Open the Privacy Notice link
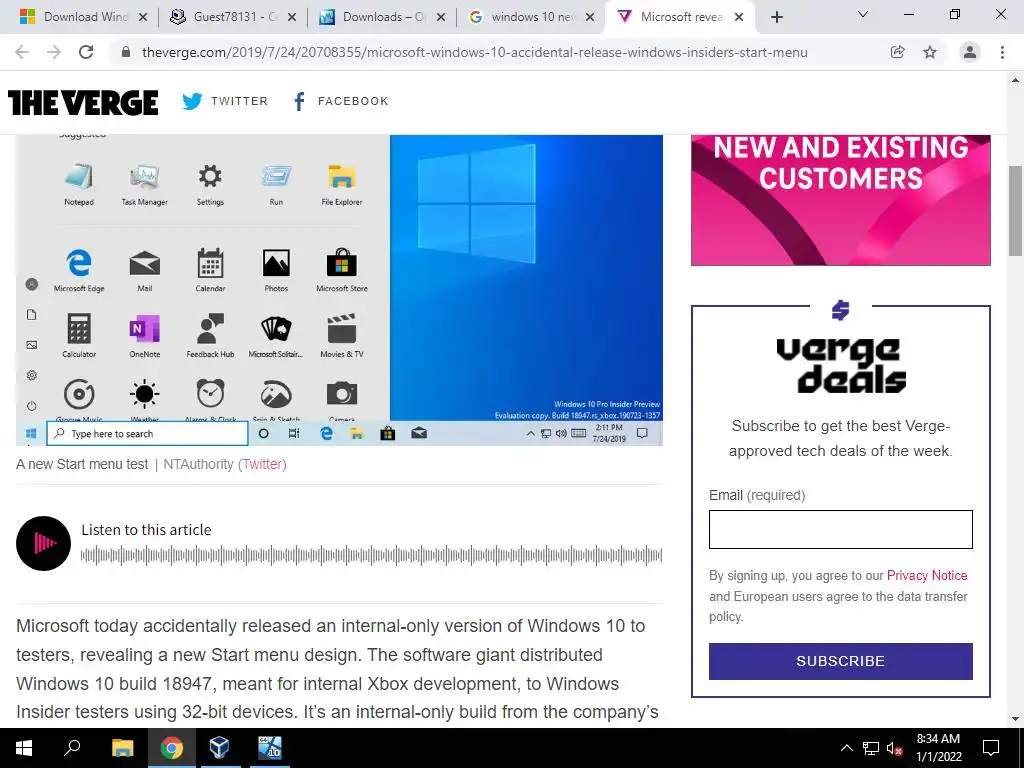The height and width of the screenshot is (768, 1024). click(927, 575)
